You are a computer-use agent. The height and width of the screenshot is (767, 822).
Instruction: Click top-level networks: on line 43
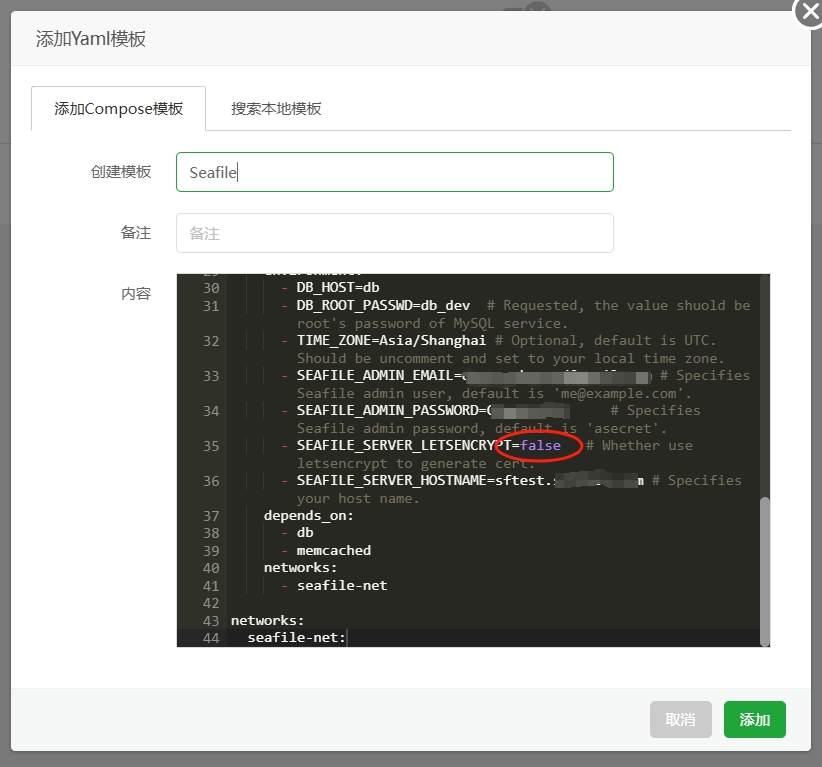point(267,621)
